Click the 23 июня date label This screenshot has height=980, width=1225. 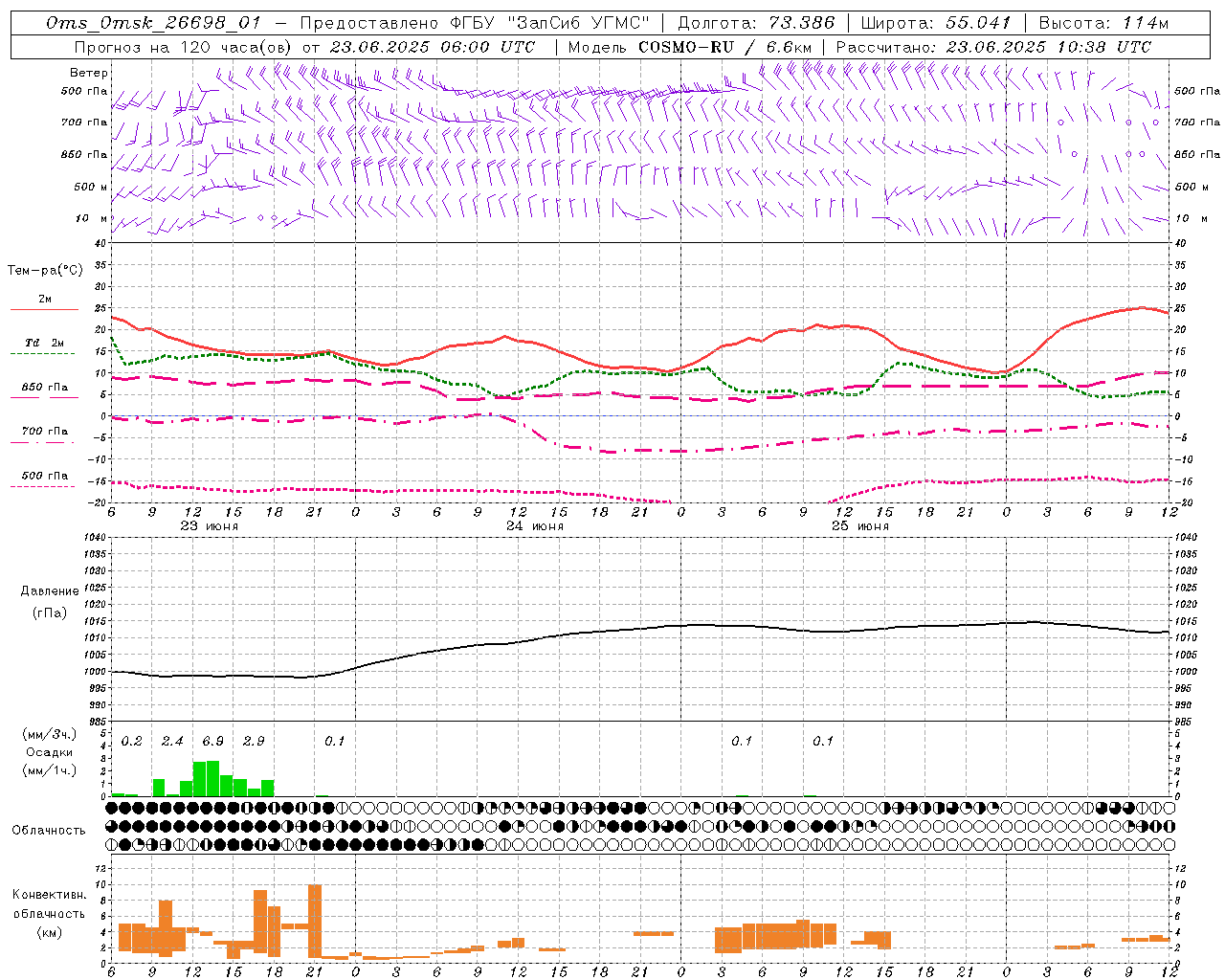pos(210,526)
